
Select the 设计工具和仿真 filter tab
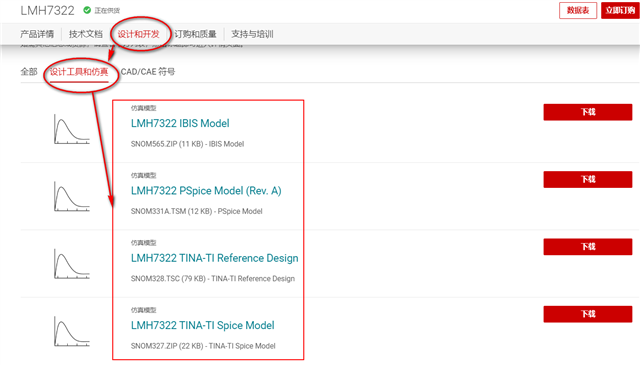pyautogui.click(x=79, y=72)
